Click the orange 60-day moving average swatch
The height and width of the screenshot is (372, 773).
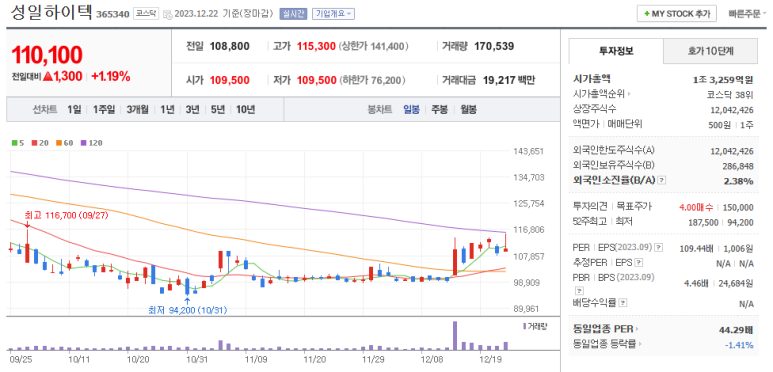click(58, 143)
